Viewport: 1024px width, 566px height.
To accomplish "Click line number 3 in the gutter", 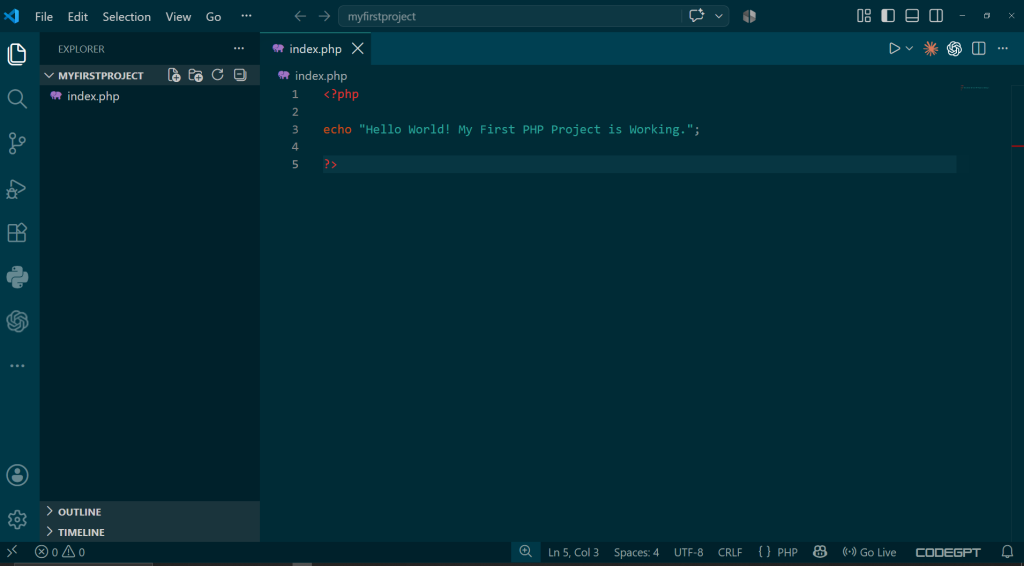I will pos(295,129).
